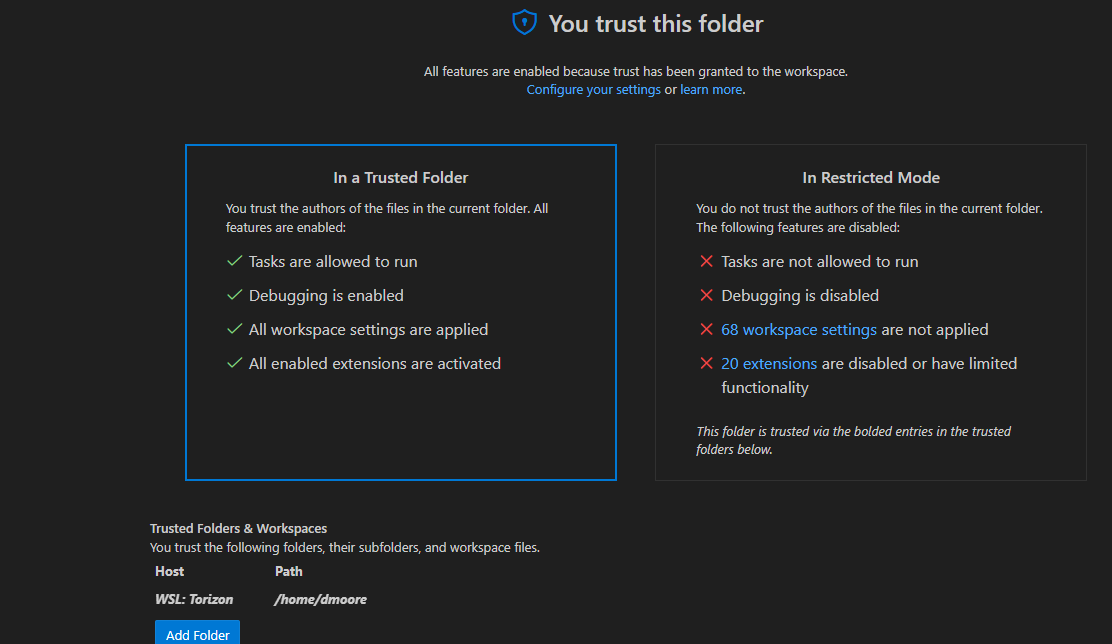Click the Path column header
Viewport: 1112px width, 644px height.
point(289,572)
